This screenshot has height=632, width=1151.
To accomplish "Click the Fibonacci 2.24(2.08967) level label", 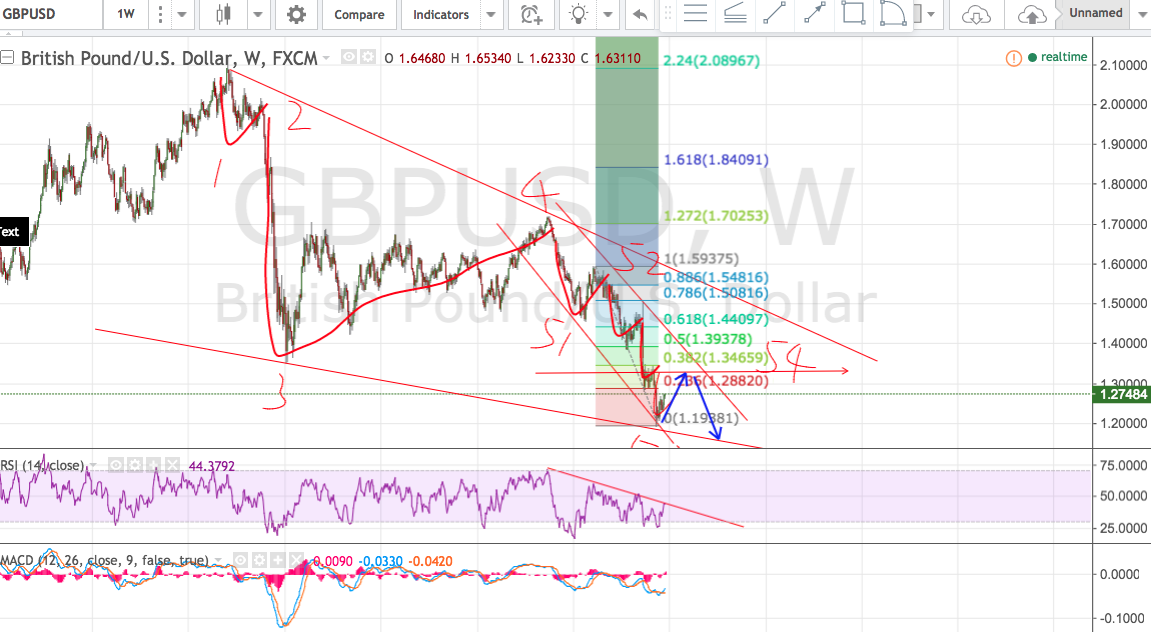I will [711, 61].
